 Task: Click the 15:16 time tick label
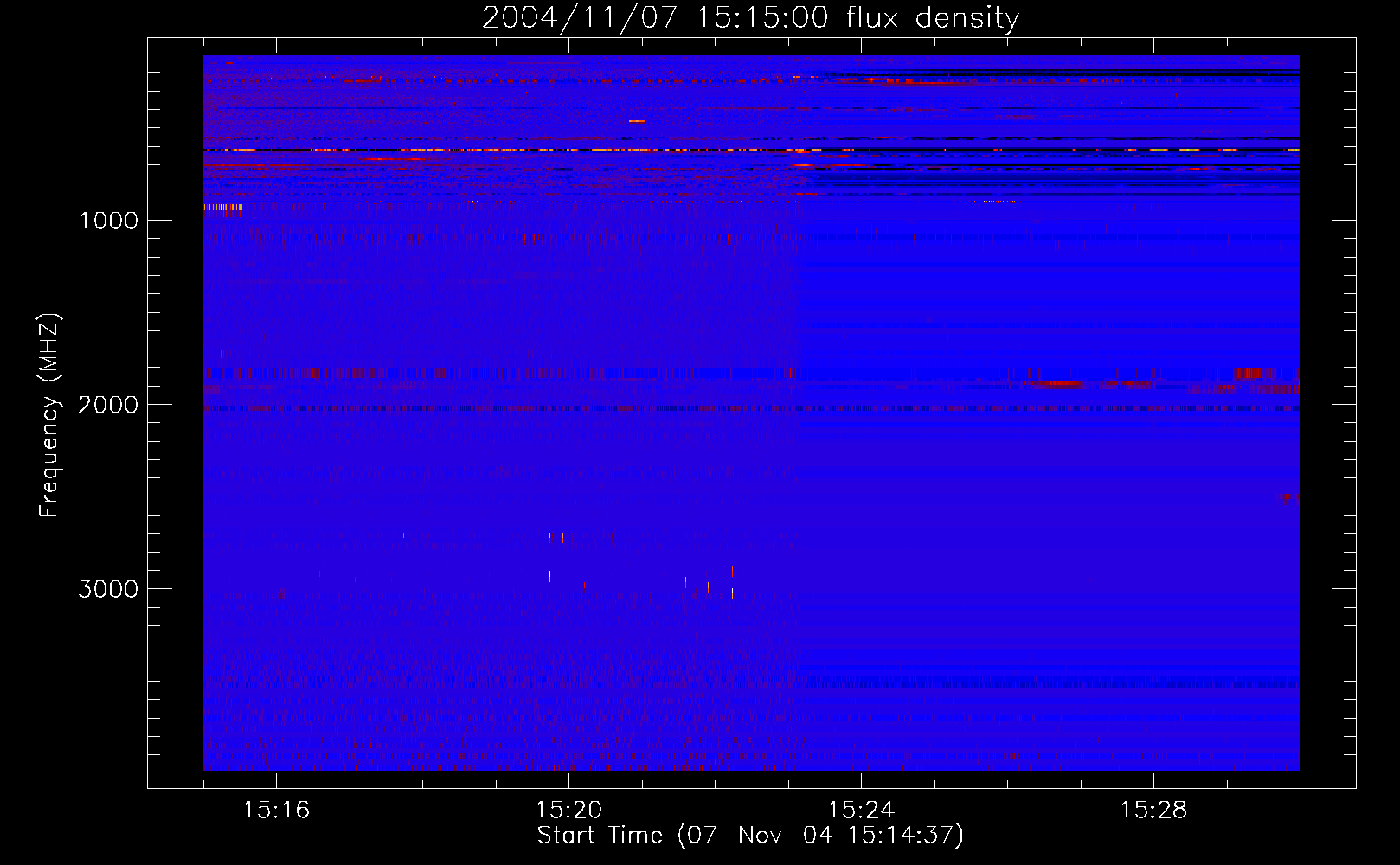point(276,810)
